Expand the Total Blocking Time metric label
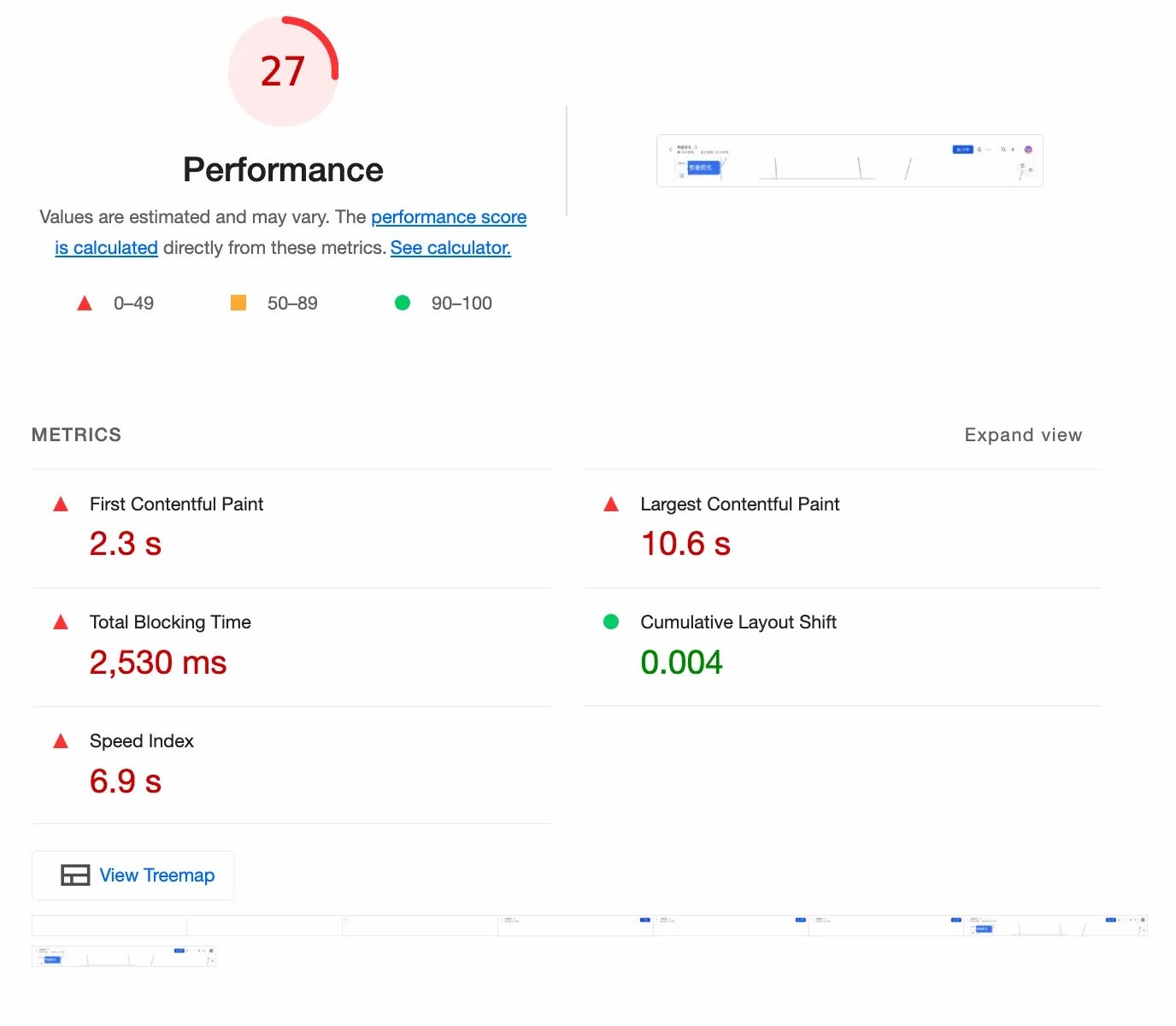The width and height of the screenshot is (1176, 1026). coord(170,622)
